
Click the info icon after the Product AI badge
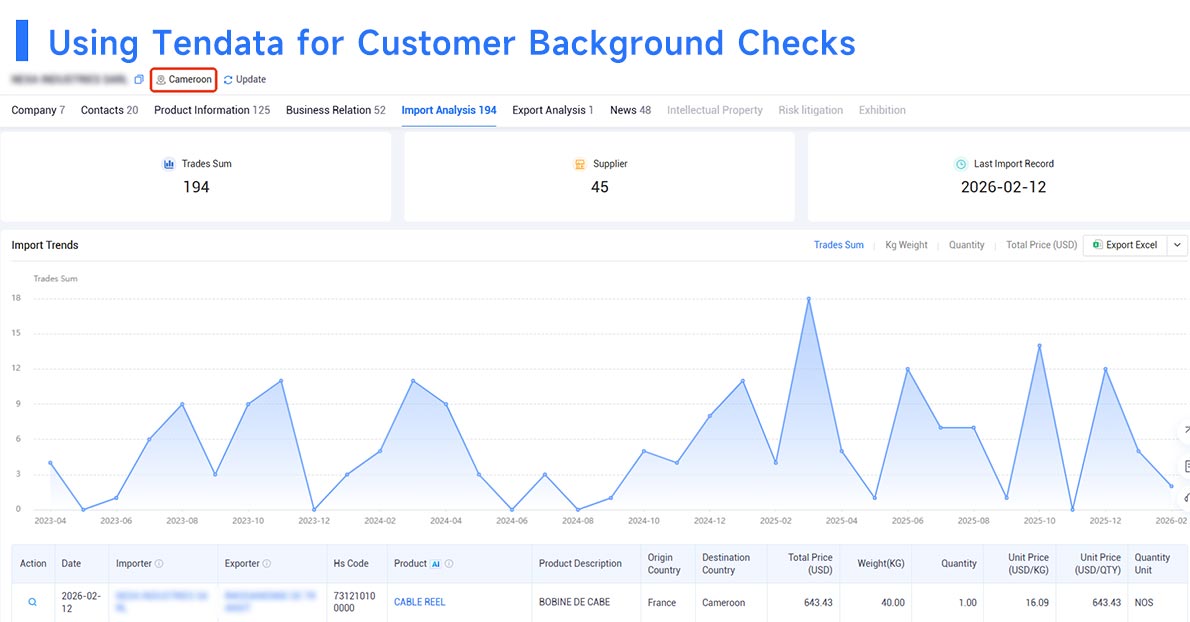point(449,564)
